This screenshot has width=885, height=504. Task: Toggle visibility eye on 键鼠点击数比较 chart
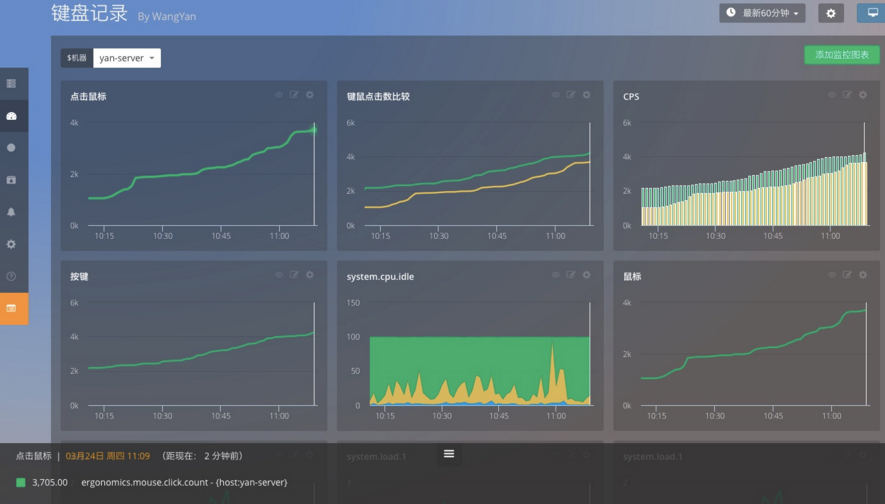[555, 95]
